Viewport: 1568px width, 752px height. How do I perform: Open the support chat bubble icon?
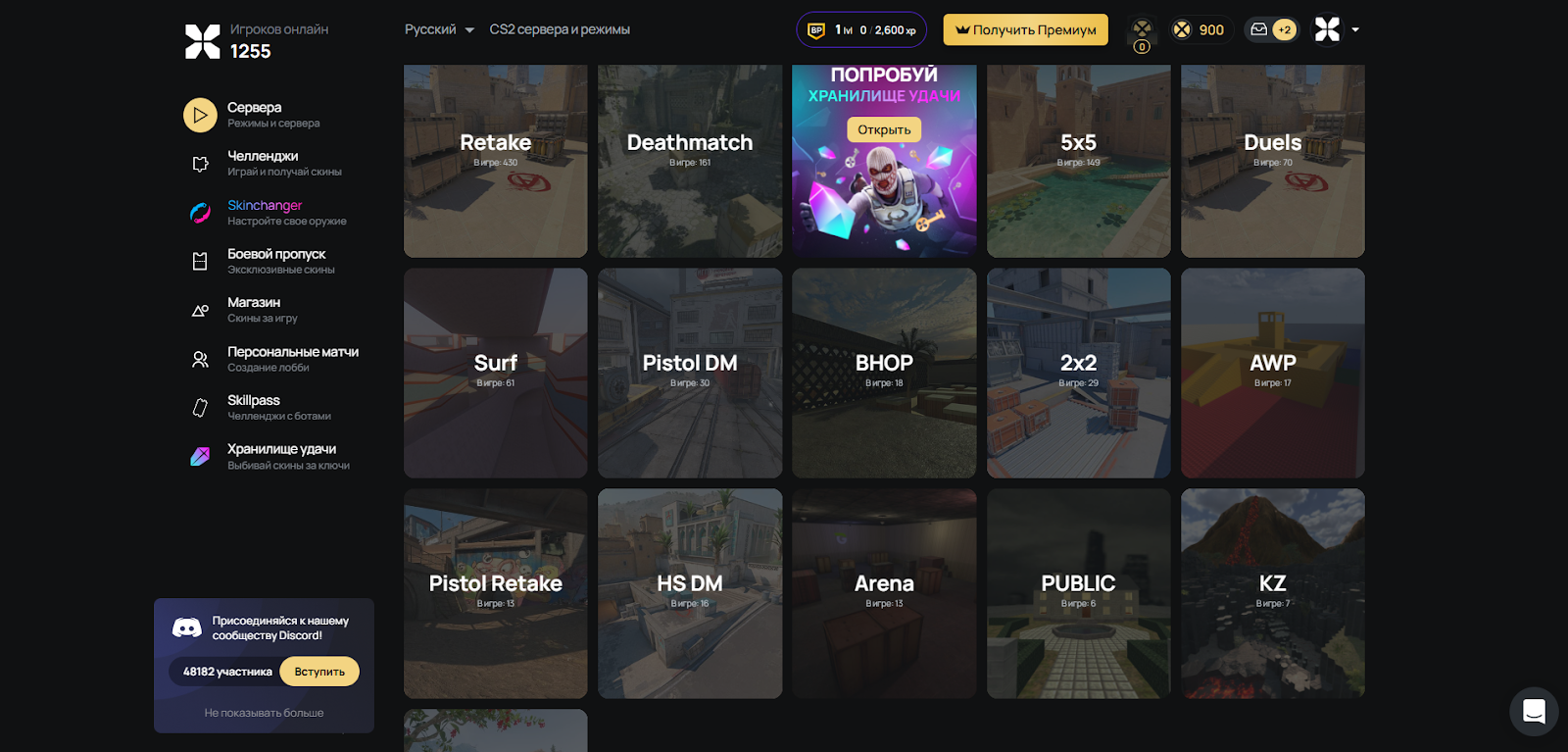pyautogui.click(x=1534, y=711)
